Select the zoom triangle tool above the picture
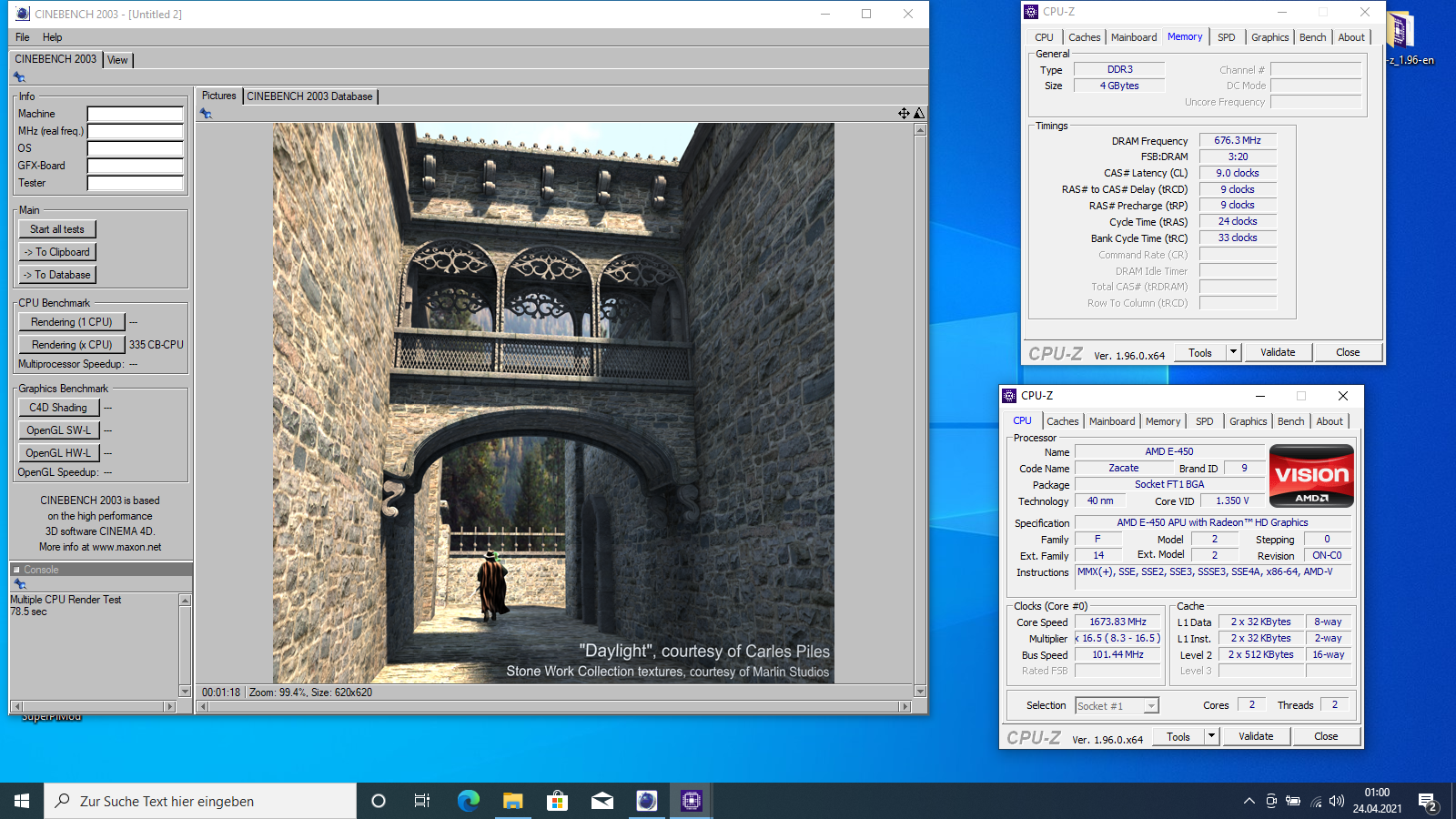This screenshot has width=1456, height=819. tap(919, 113)
